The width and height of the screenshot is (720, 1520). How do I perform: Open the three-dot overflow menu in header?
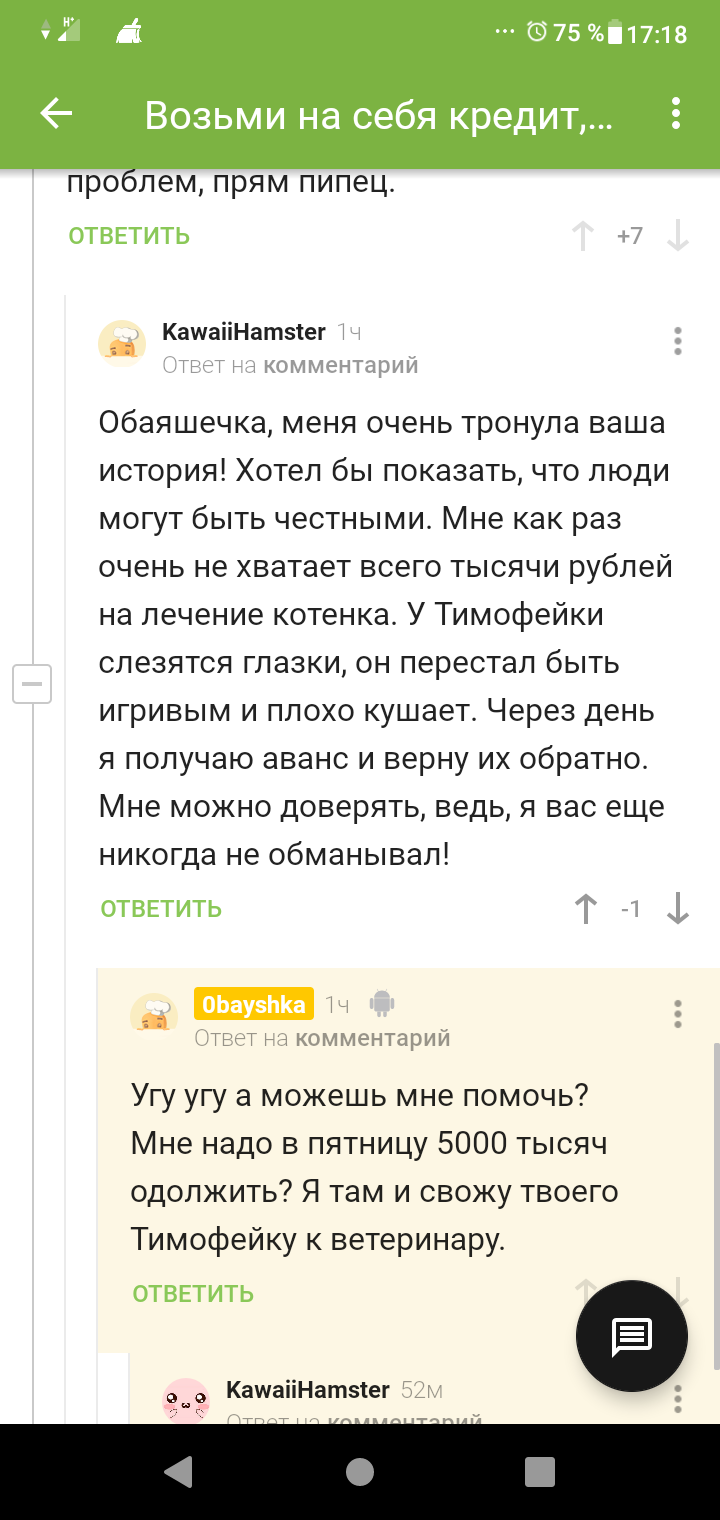pos(677,115)
